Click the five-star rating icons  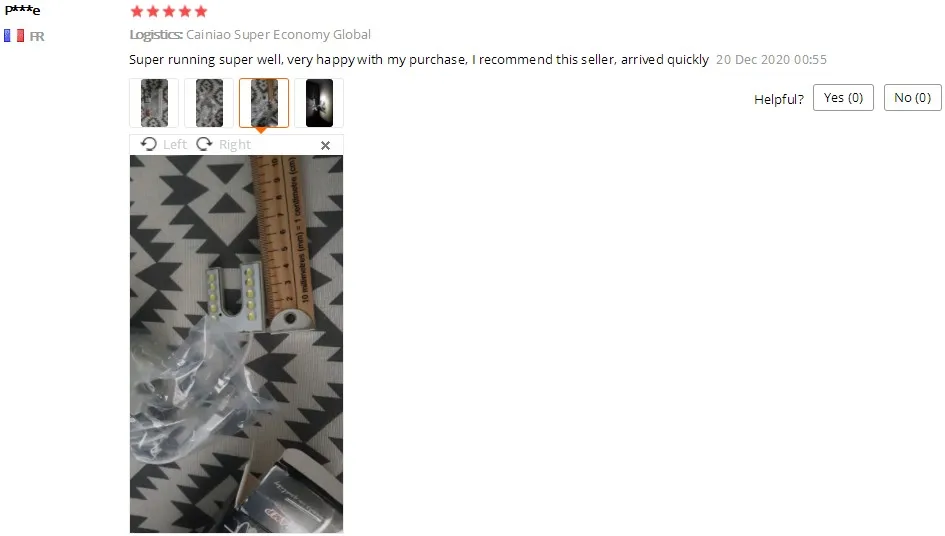tap(169, 11)
